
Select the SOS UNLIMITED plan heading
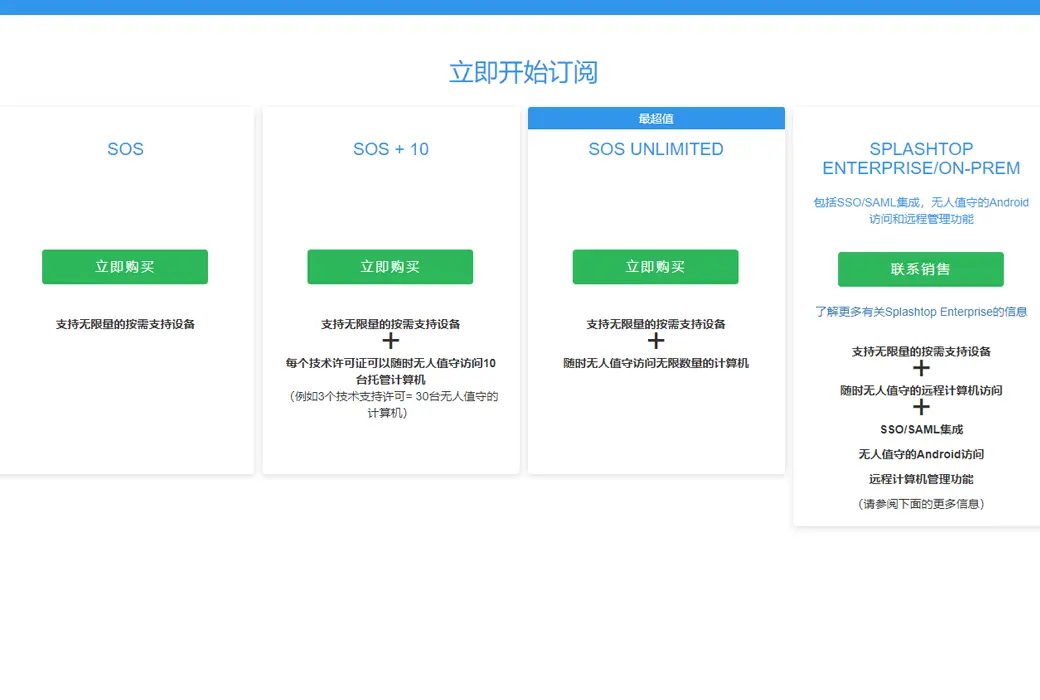(x=656, y=149)
